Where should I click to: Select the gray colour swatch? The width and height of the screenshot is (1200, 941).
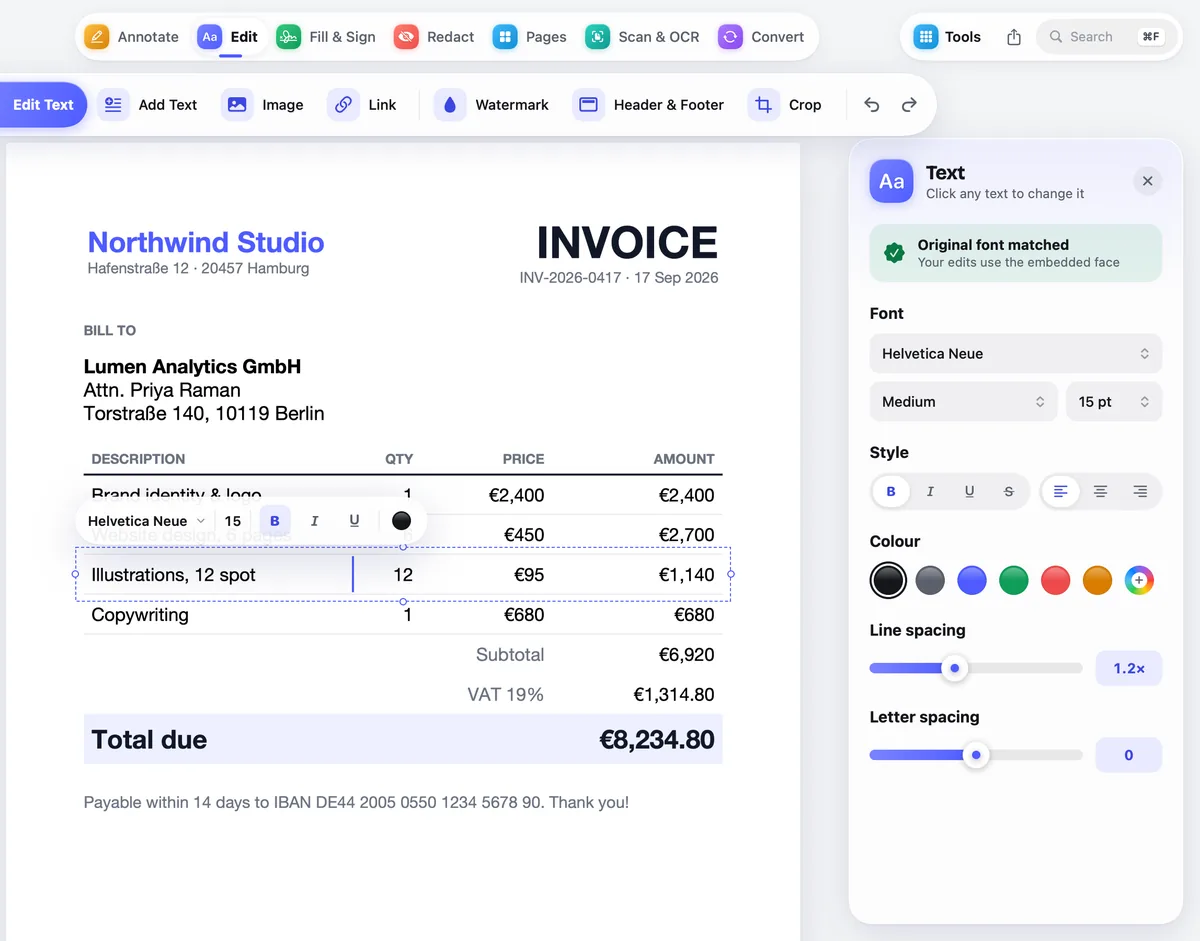930,580
